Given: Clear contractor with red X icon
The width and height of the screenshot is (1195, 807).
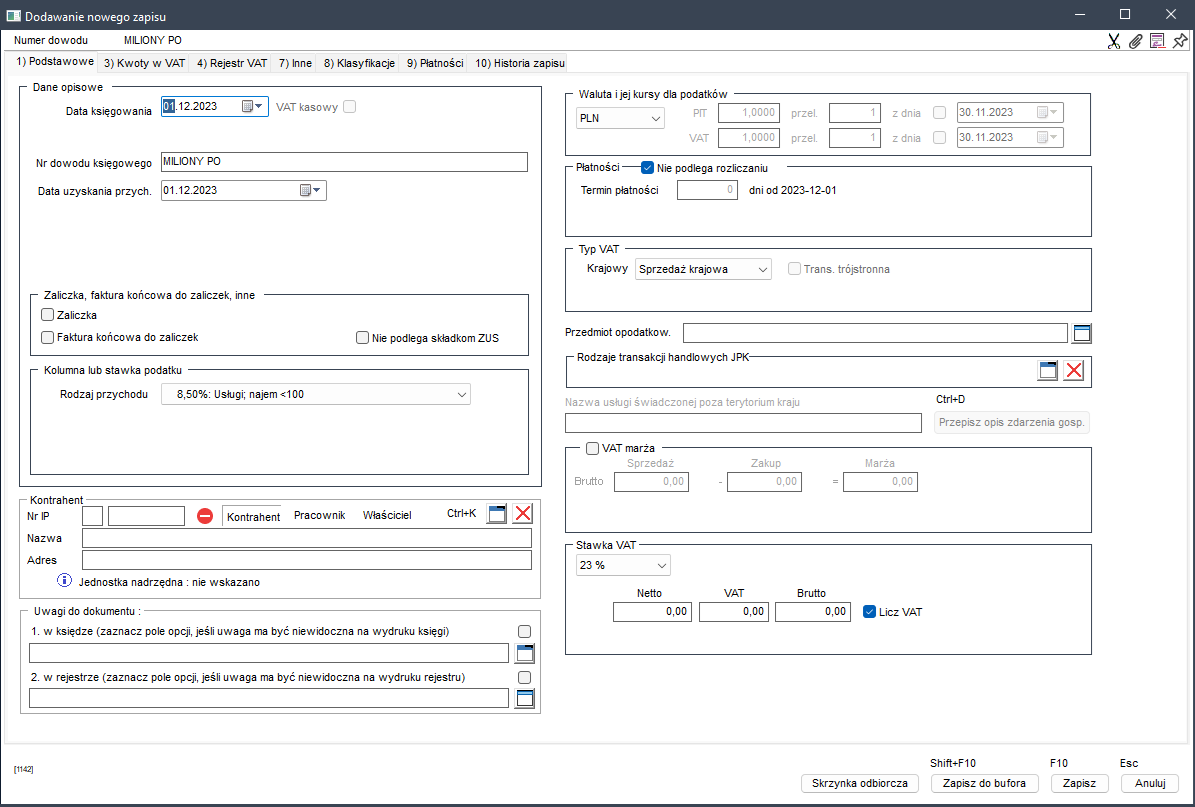Looking at the screenshot, I should pos(523,514).
